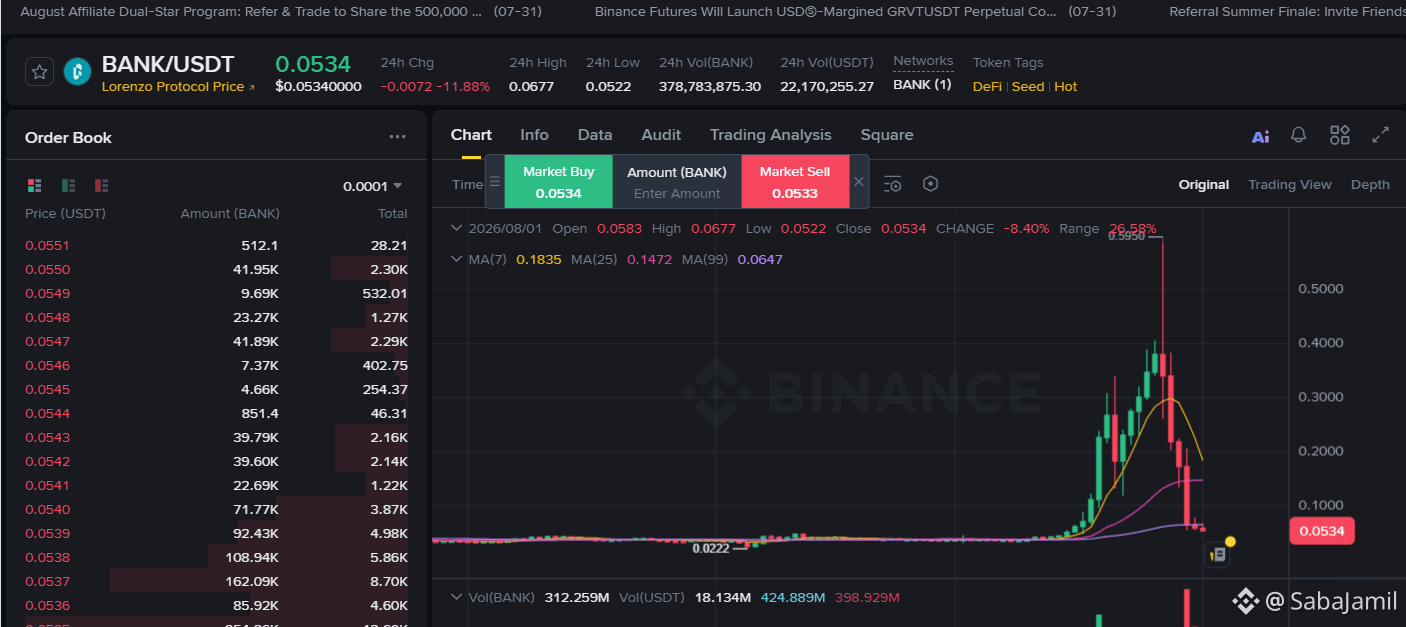The image size is (1406, 627).
Task: Open the chart layout grid icon
Action: 1340,135
